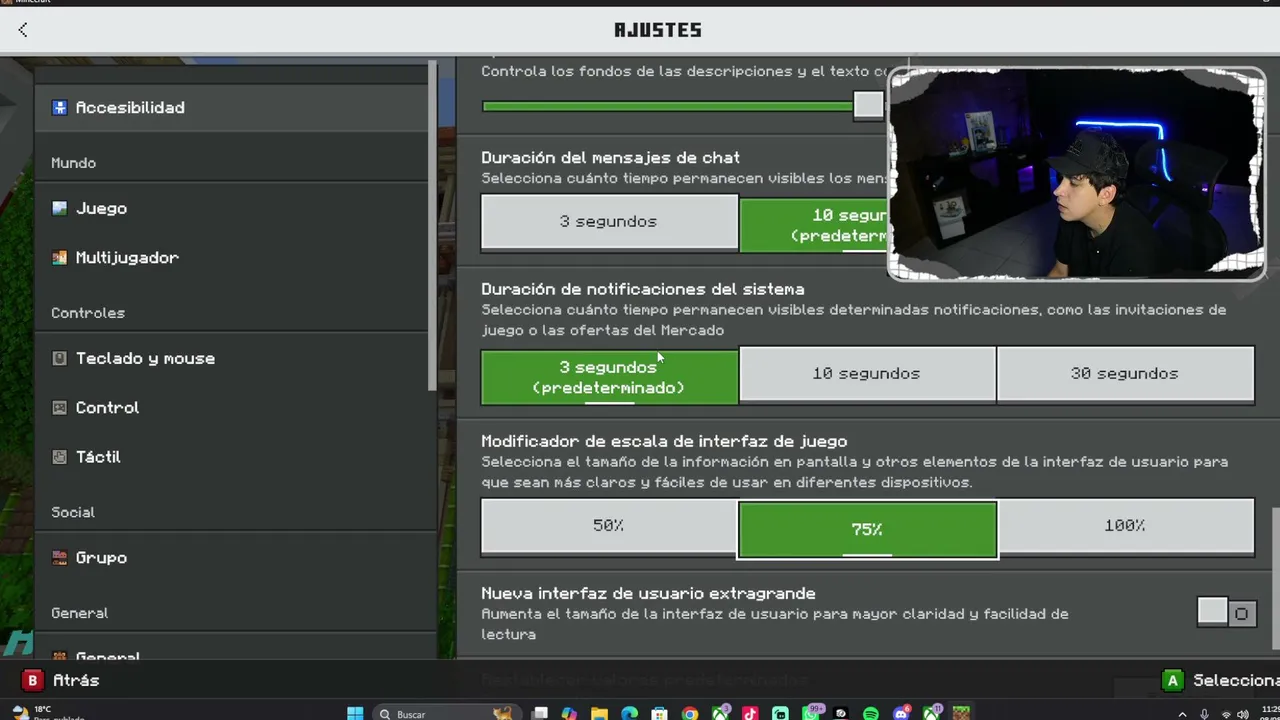Open the Windows Start menu
Screen dimensions: 1280x720
(355, 713)
